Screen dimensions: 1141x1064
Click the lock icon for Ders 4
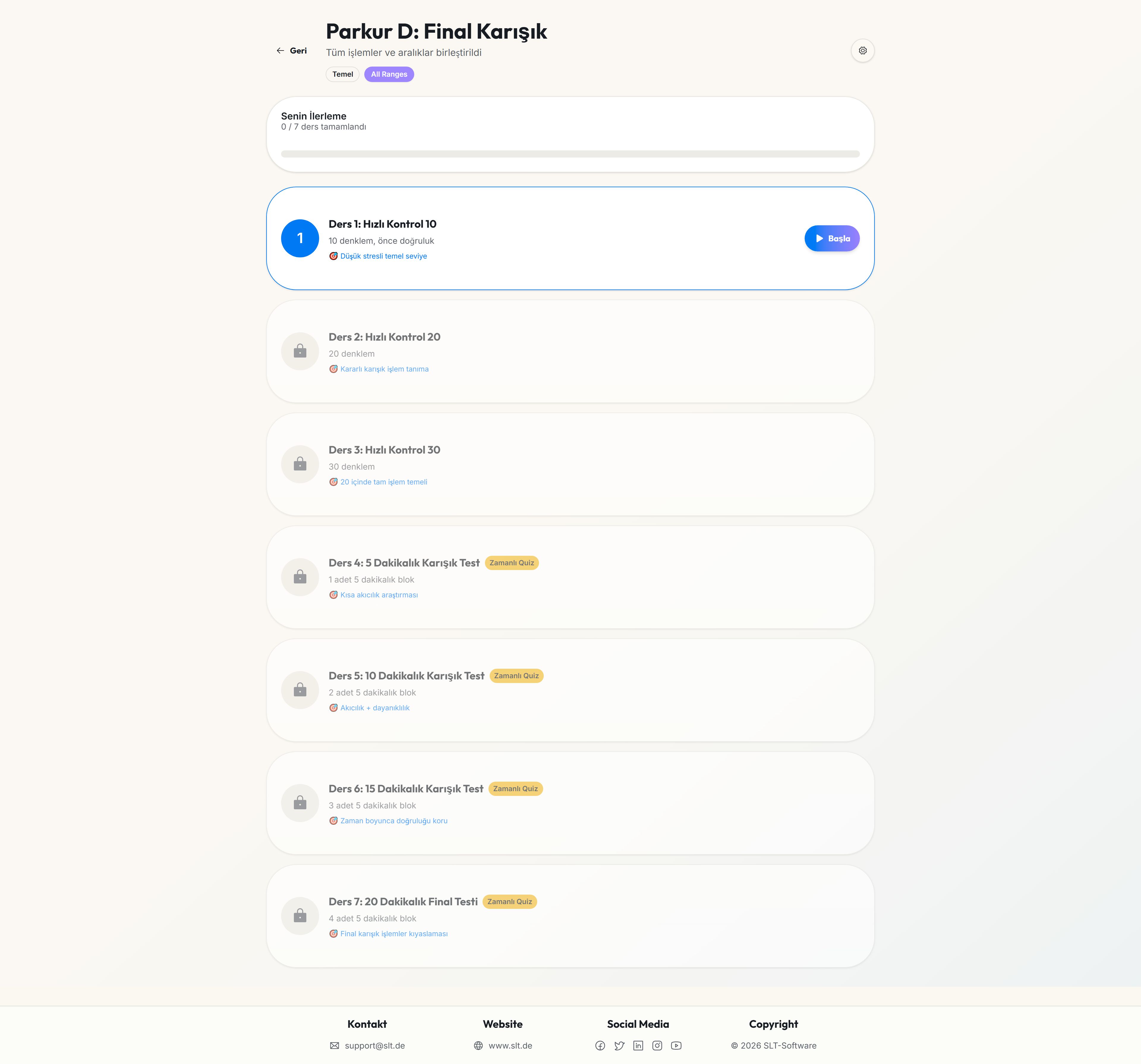(300, 577)
